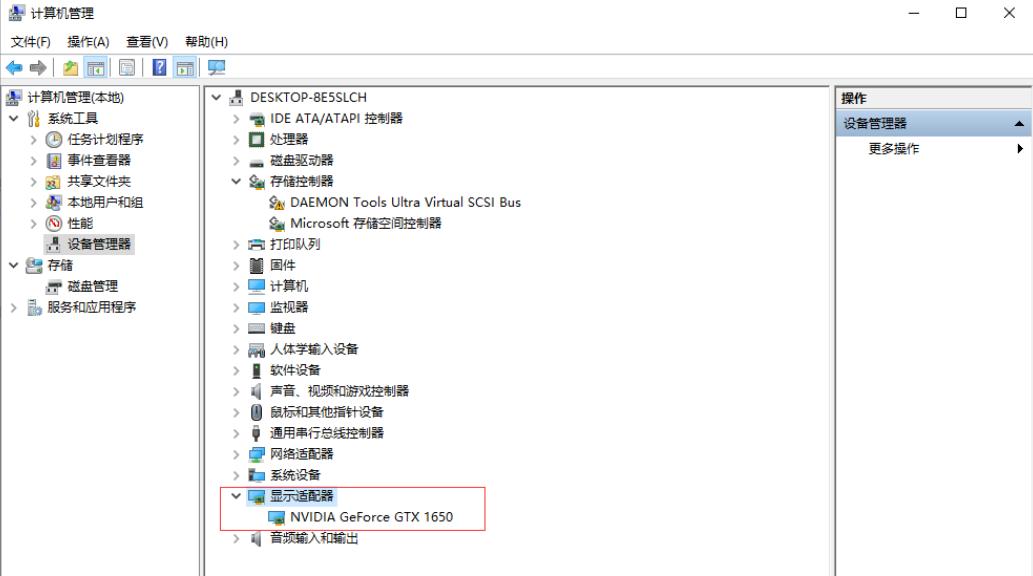Open the Help question mark icon
1033x576 pixels.
[159, 67]
